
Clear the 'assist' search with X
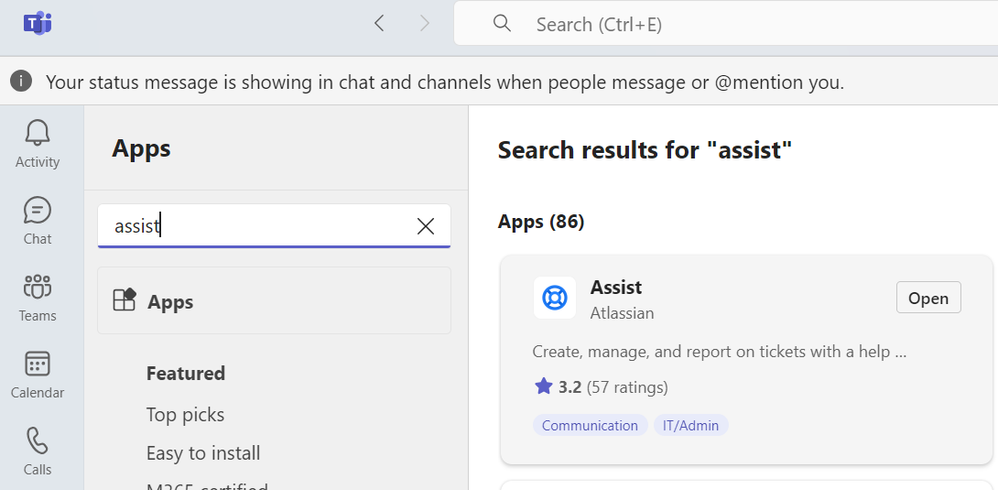(x=425, y=226)
